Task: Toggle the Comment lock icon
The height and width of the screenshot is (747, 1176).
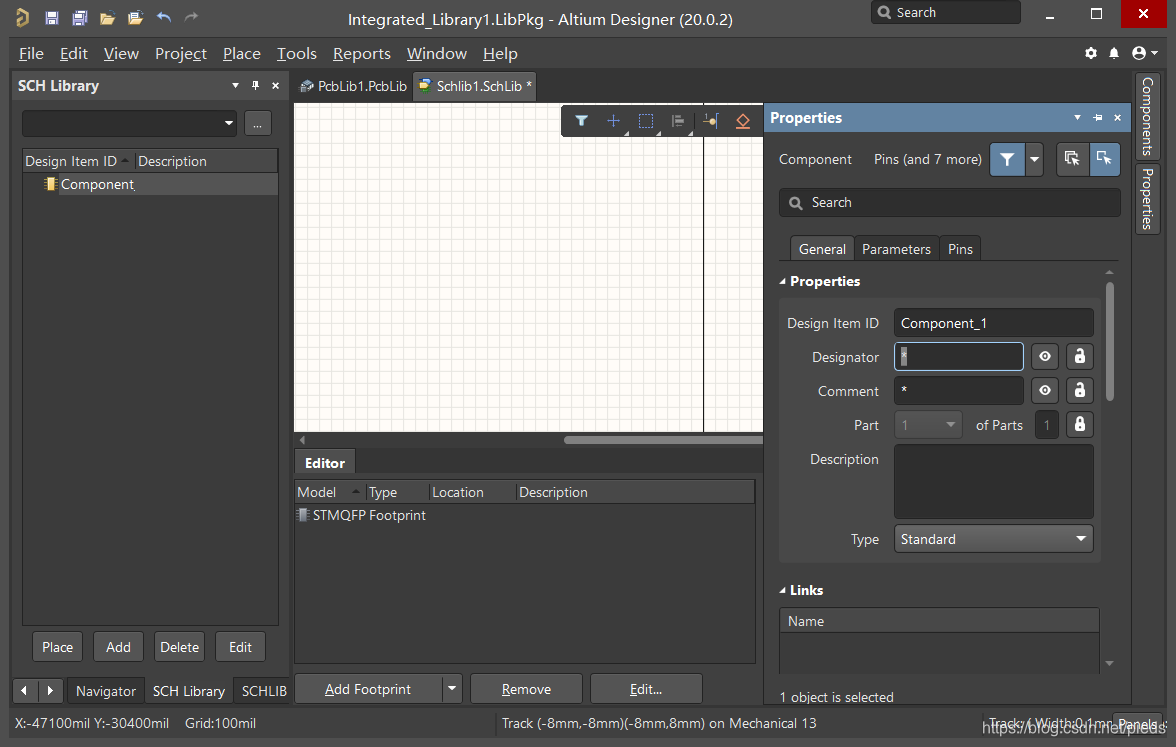Action: pos(1079,391)
